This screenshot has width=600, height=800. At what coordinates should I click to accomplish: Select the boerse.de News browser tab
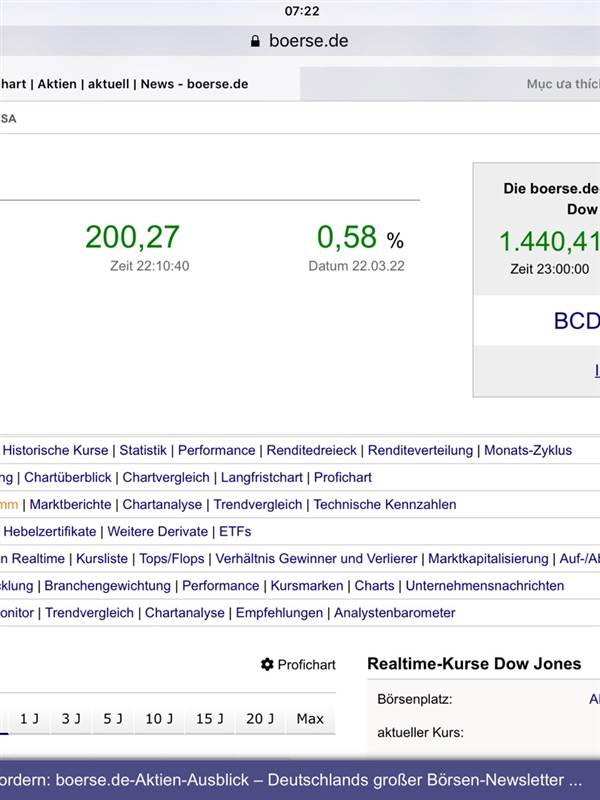coord(149,84)
